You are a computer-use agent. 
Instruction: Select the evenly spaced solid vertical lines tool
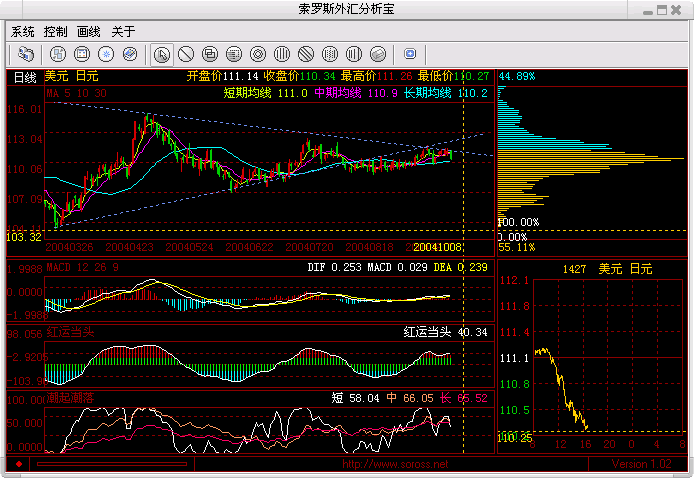(282, 54)
